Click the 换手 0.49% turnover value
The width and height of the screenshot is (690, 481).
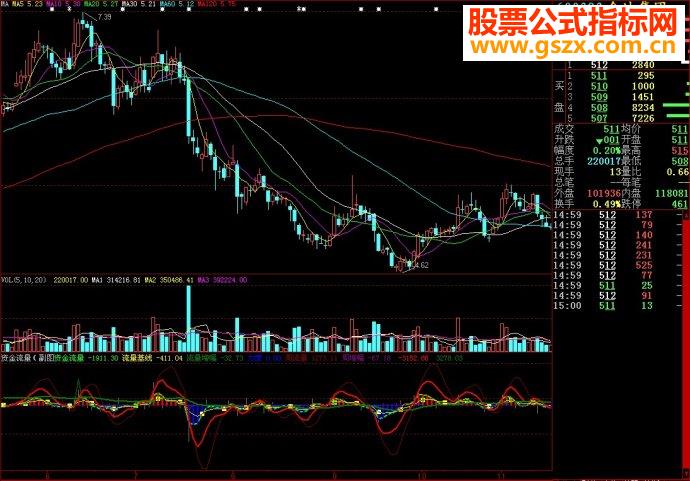pyautogui.click(x=606, y=204)
